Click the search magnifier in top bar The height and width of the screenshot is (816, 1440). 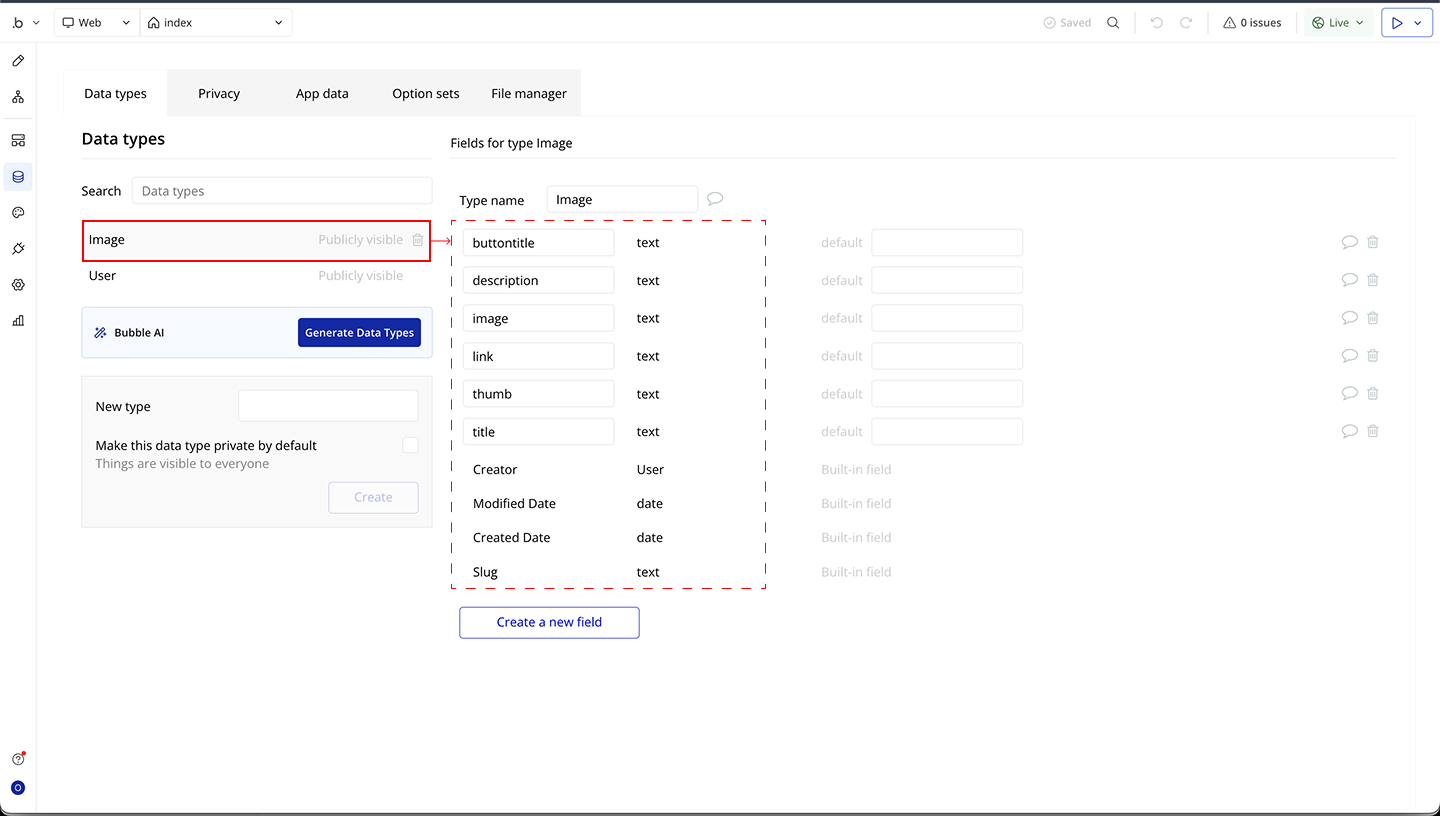tap(1113, 23)
